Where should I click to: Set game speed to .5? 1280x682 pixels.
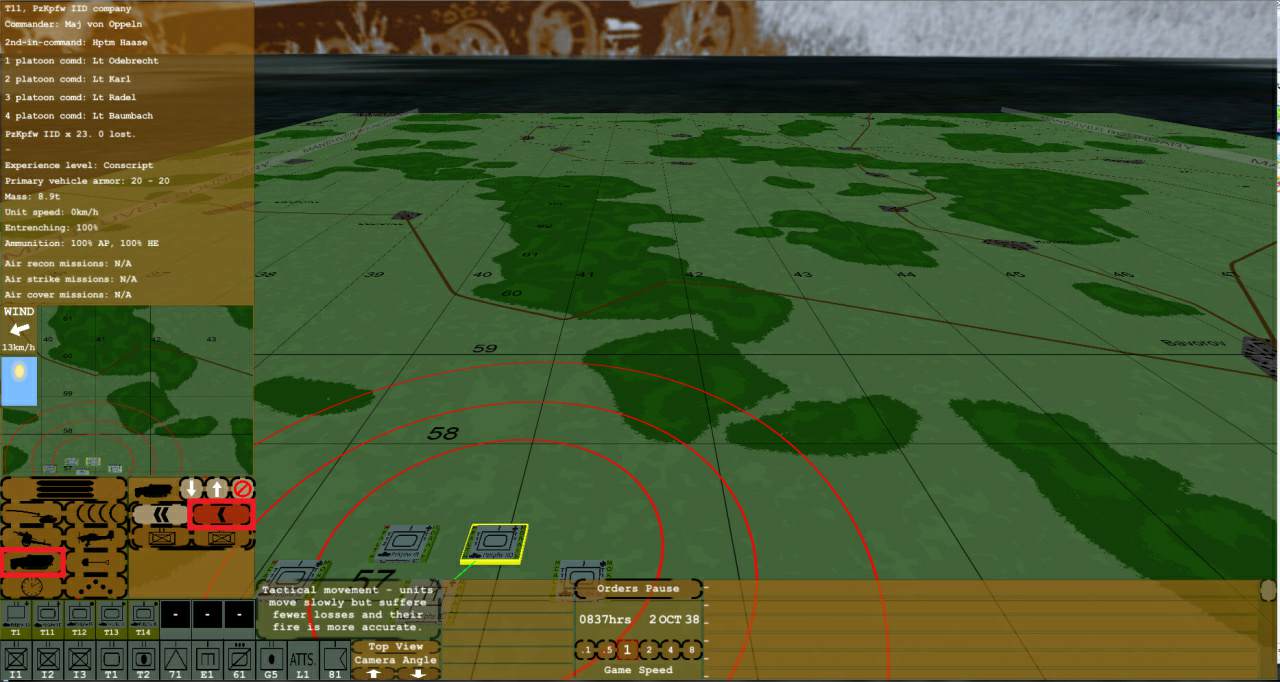coord(606,651)
